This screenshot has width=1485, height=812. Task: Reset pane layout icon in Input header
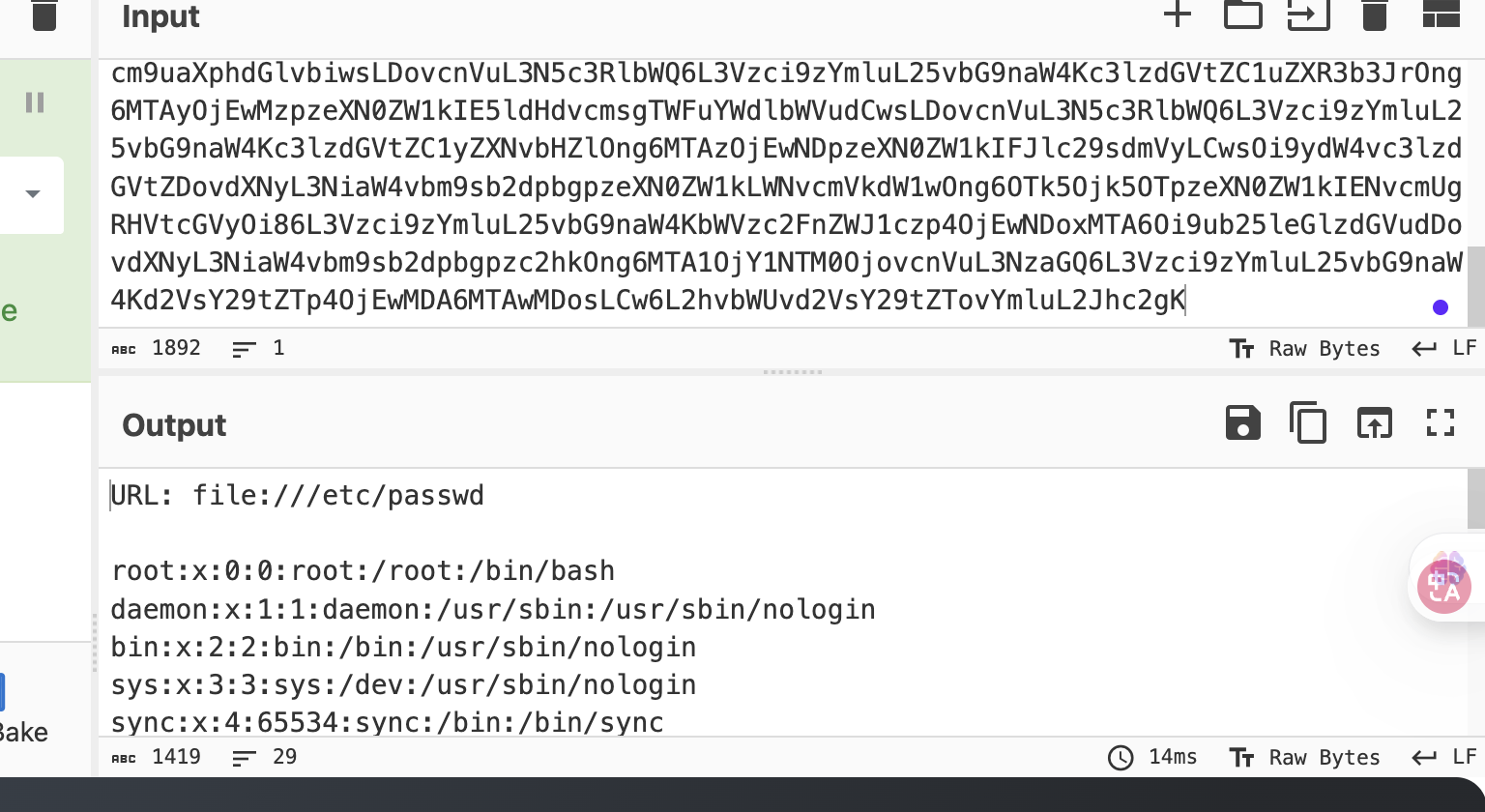(x=1441, y=14)
